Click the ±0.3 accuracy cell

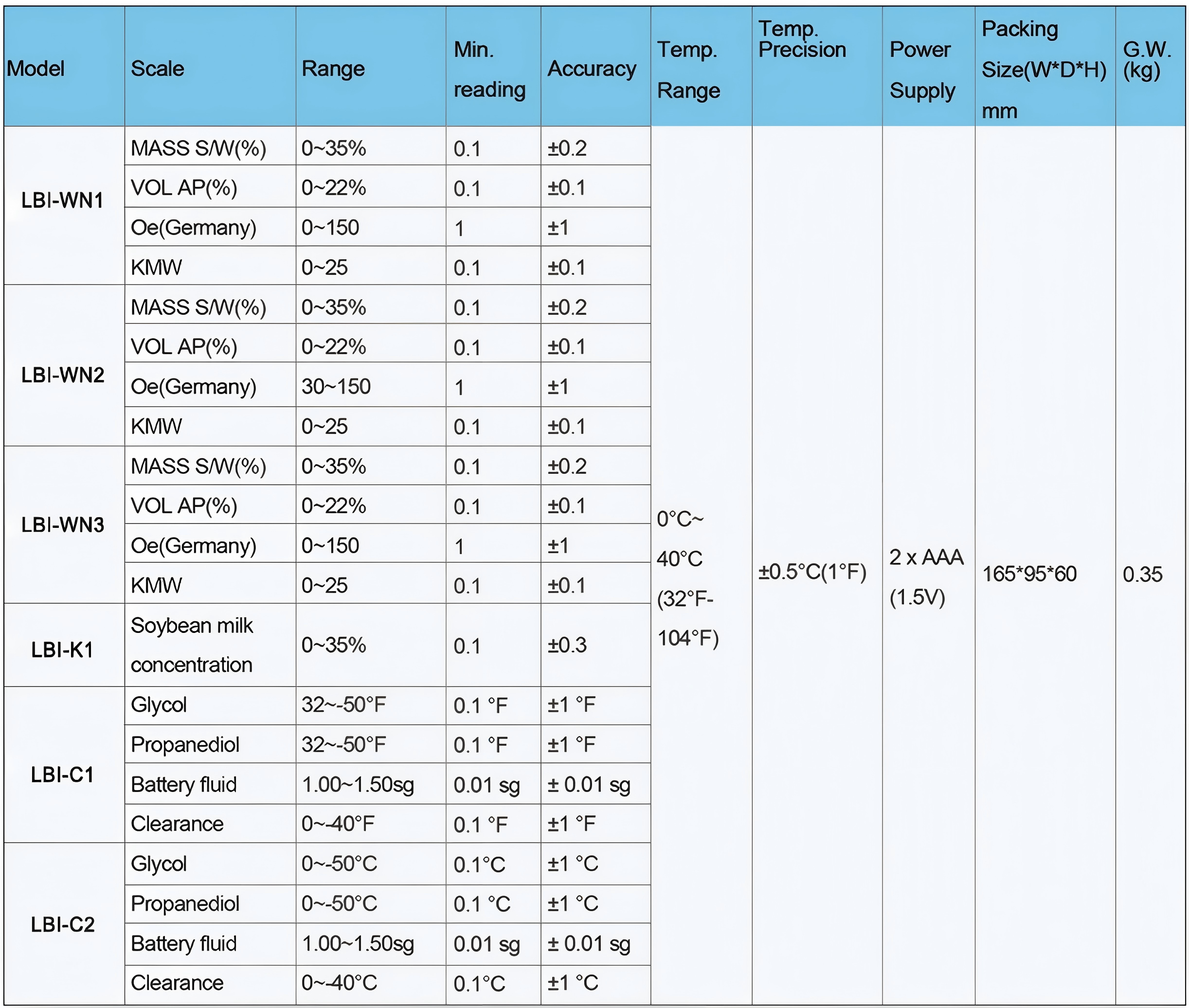coord(567,645)
